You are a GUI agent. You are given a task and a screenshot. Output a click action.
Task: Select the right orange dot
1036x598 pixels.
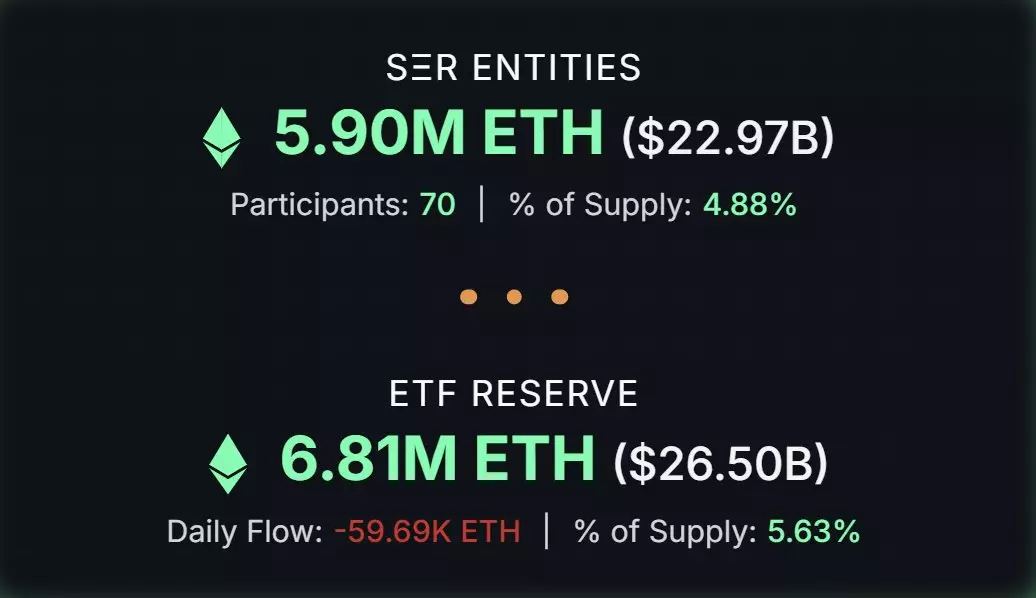coord(560,297)
